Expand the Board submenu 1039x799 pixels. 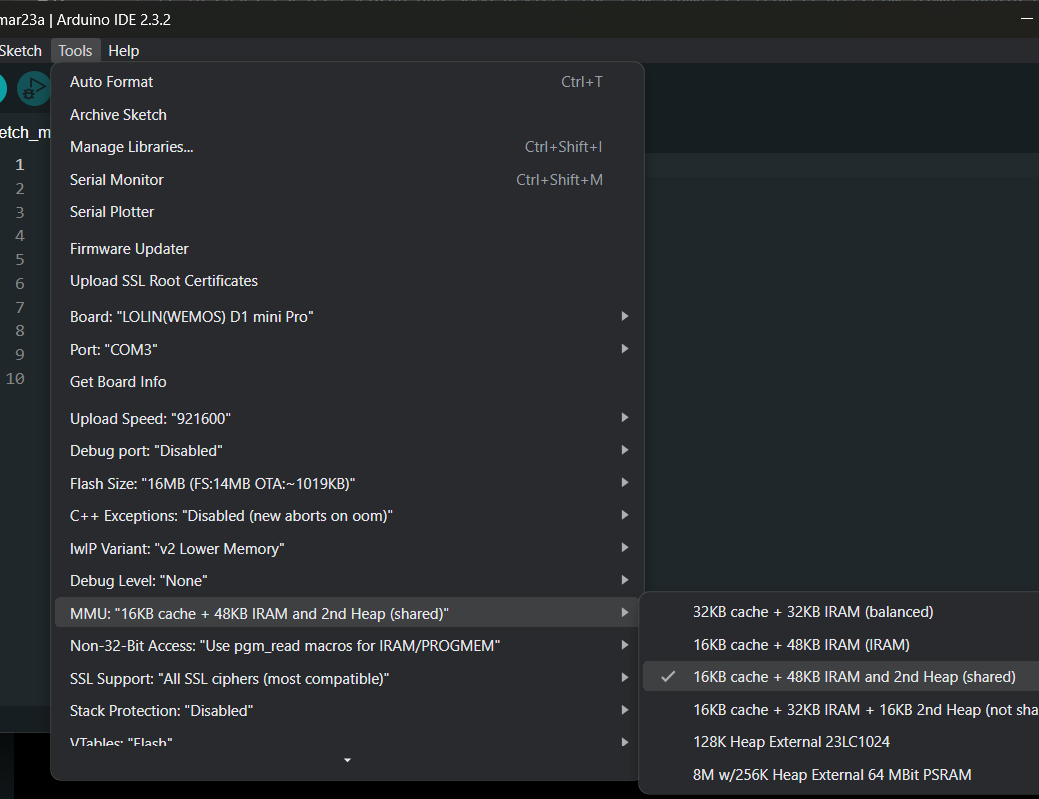point(347,317)
